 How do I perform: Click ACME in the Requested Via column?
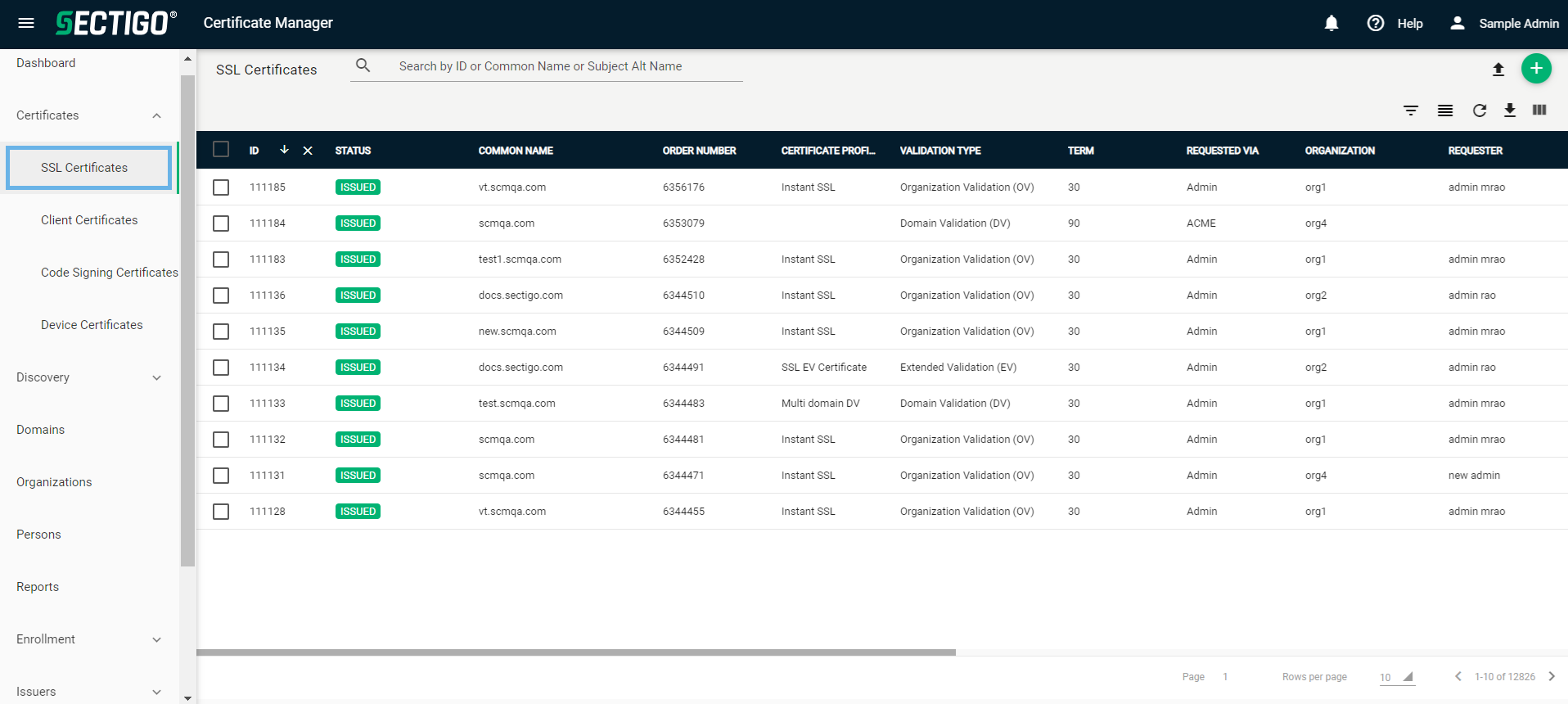click(x=1201, y=223)
